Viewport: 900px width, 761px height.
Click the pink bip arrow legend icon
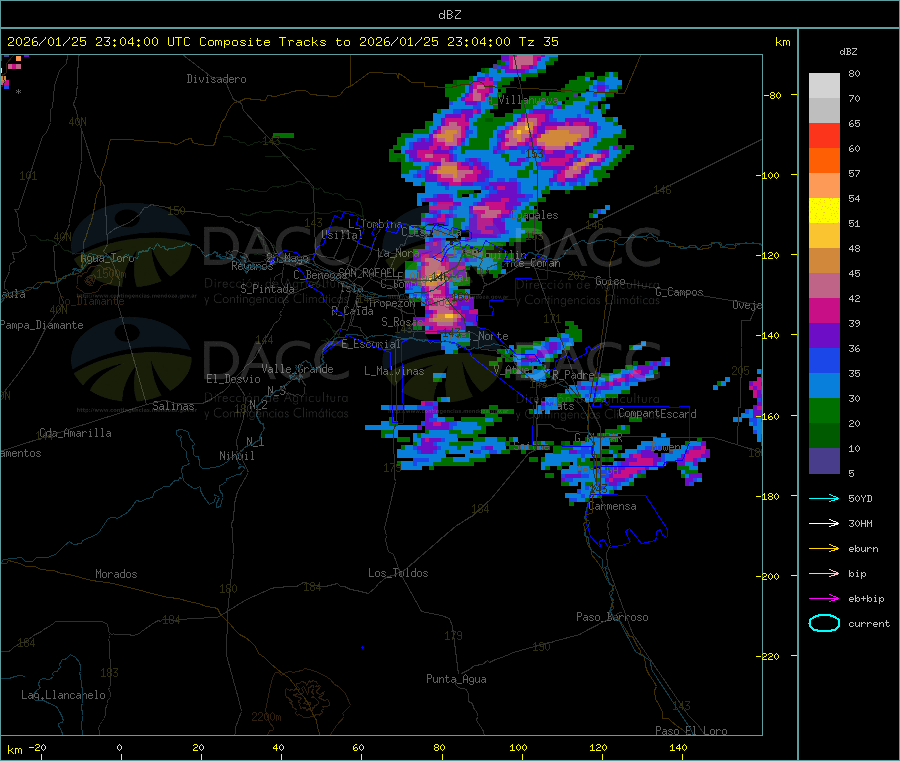[x=824, y=573]
